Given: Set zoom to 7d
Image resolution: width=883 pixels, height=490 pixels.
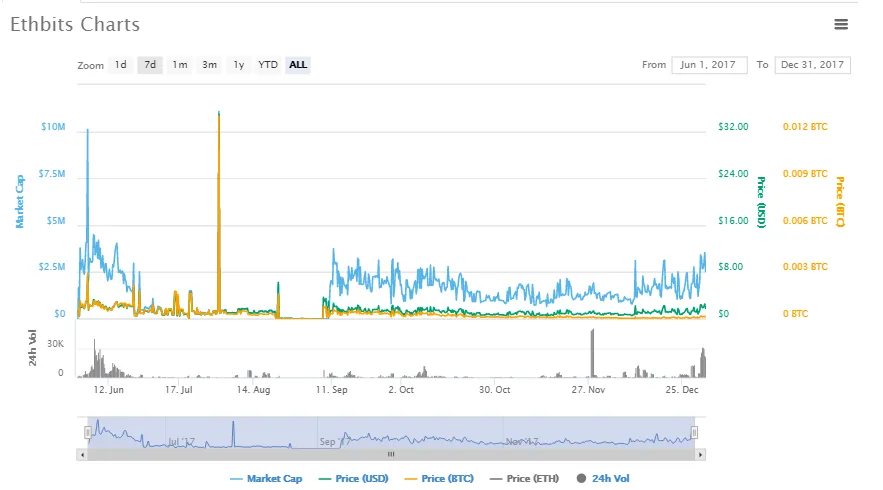Looking at the screenshot, I should point(150,65).
